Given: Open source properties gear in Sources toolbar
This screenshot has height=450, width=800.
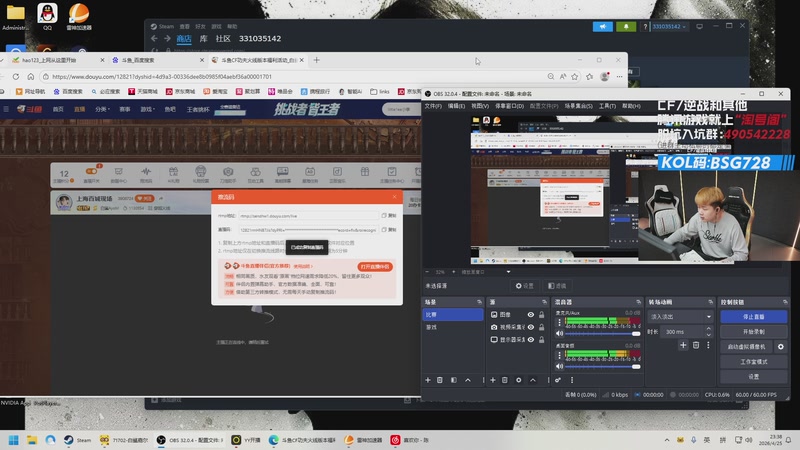Looking at the screenshot, I should (x=518, y=380).
